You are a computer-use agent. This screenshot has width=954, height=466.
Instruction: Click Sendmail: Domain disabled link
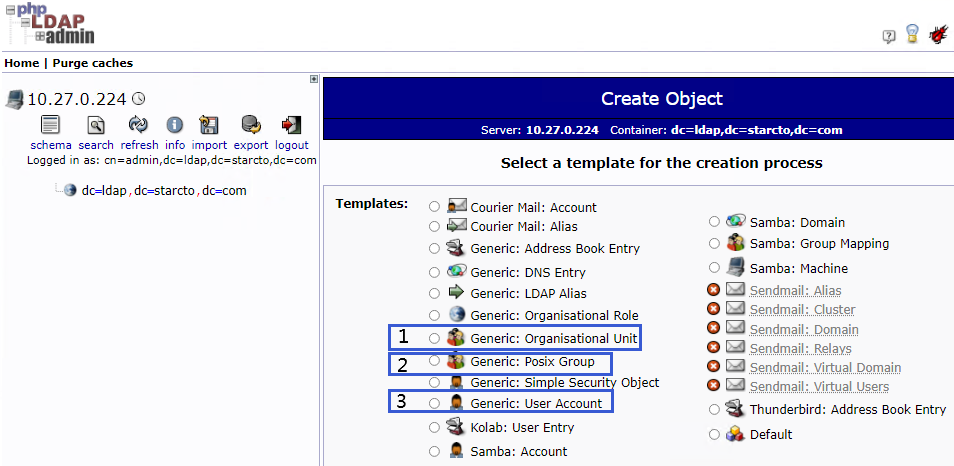[x=804, y=329]
